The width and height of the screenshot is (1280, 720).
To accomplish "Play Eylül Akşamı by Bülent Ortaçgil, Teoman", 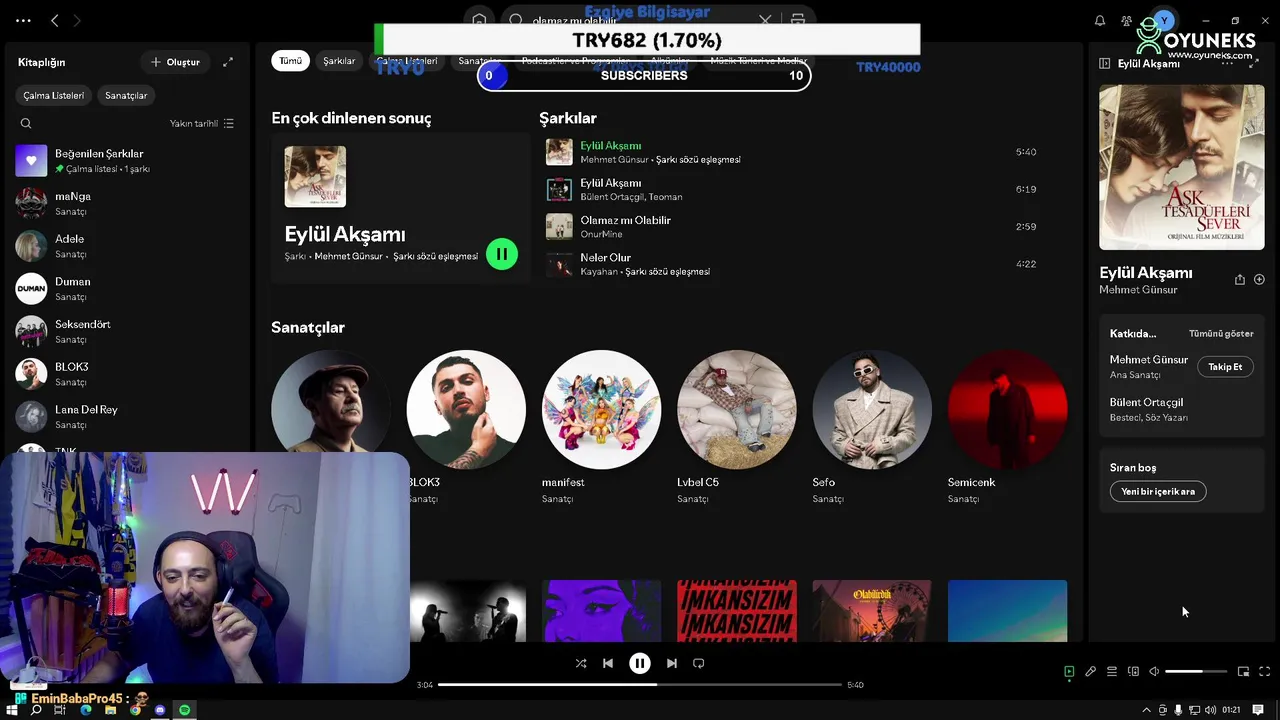I will point(795,189).
